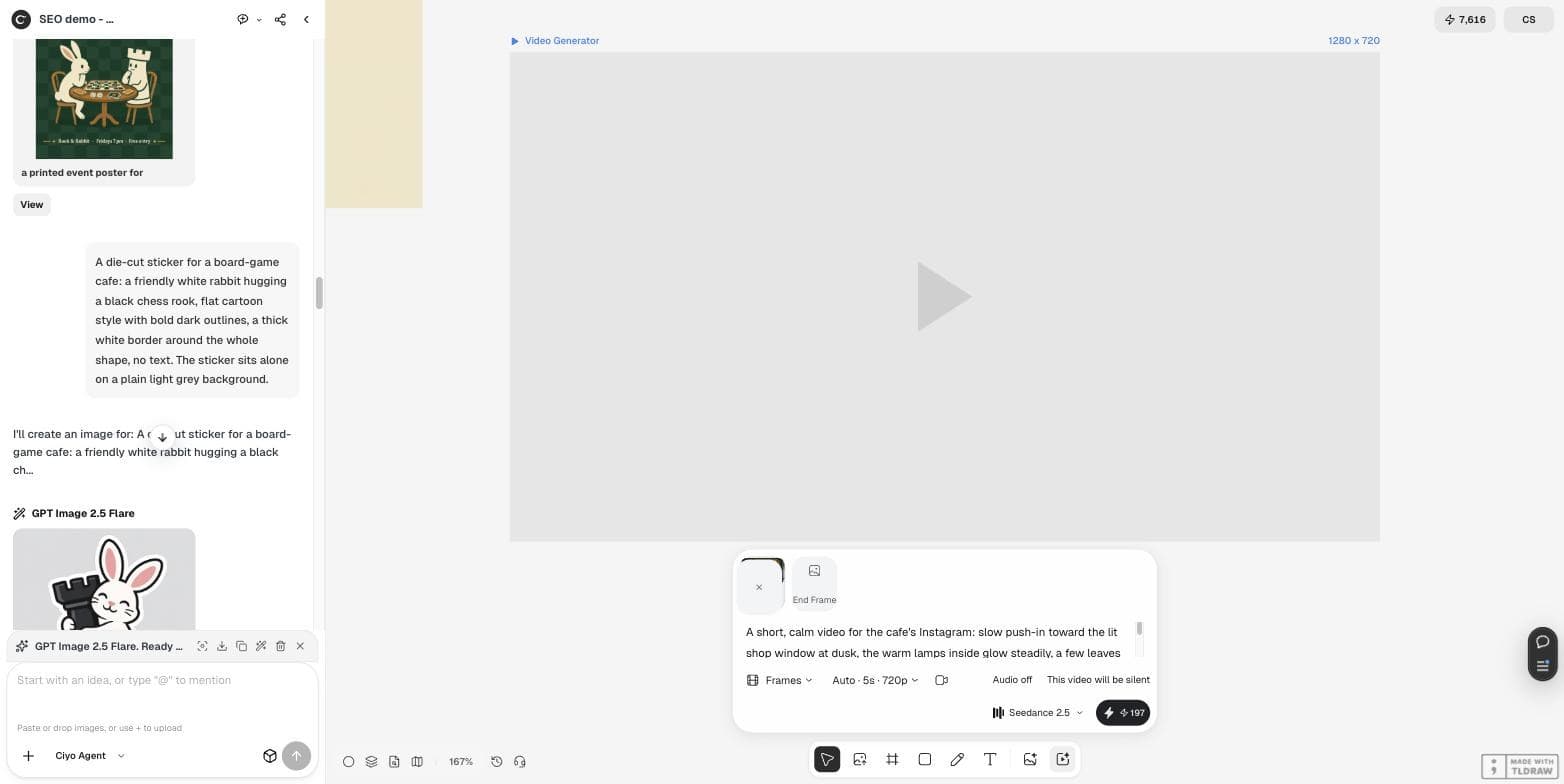
Task: Select the image add tool in toolbar
Action: (x=859, y=759)
